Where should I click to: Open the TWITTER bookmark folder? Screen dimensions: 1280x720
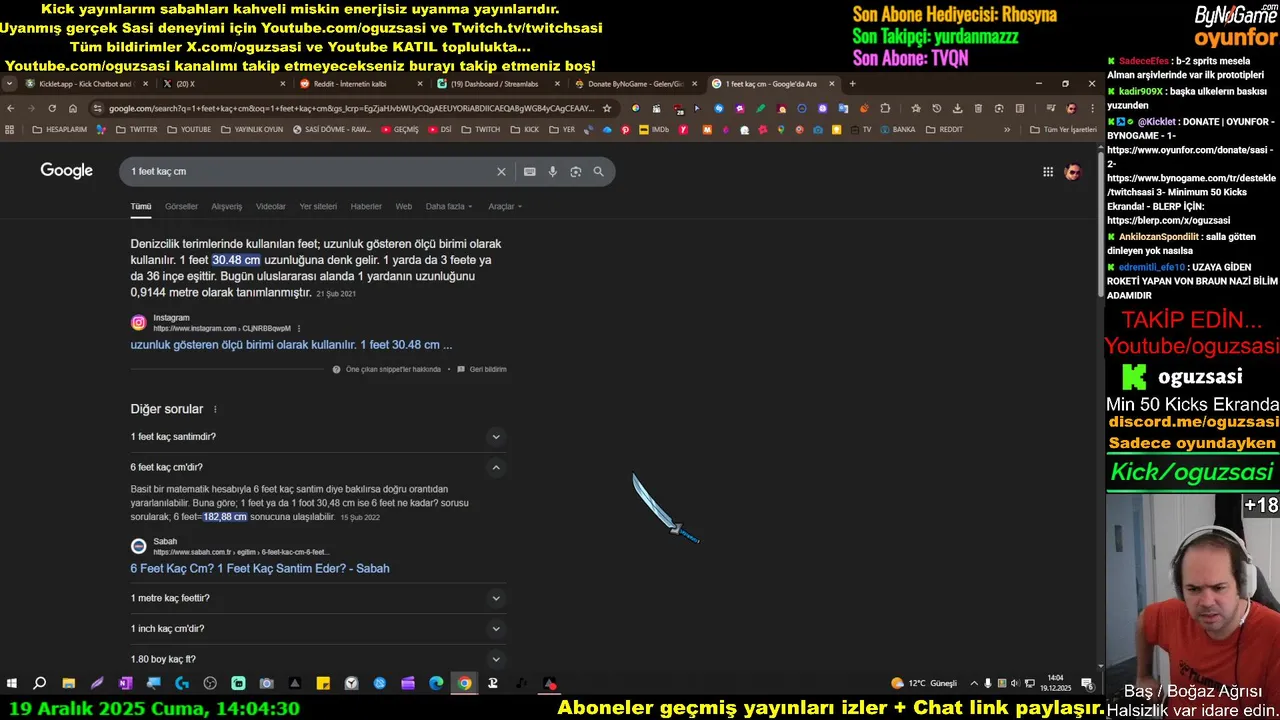point(137,129)
